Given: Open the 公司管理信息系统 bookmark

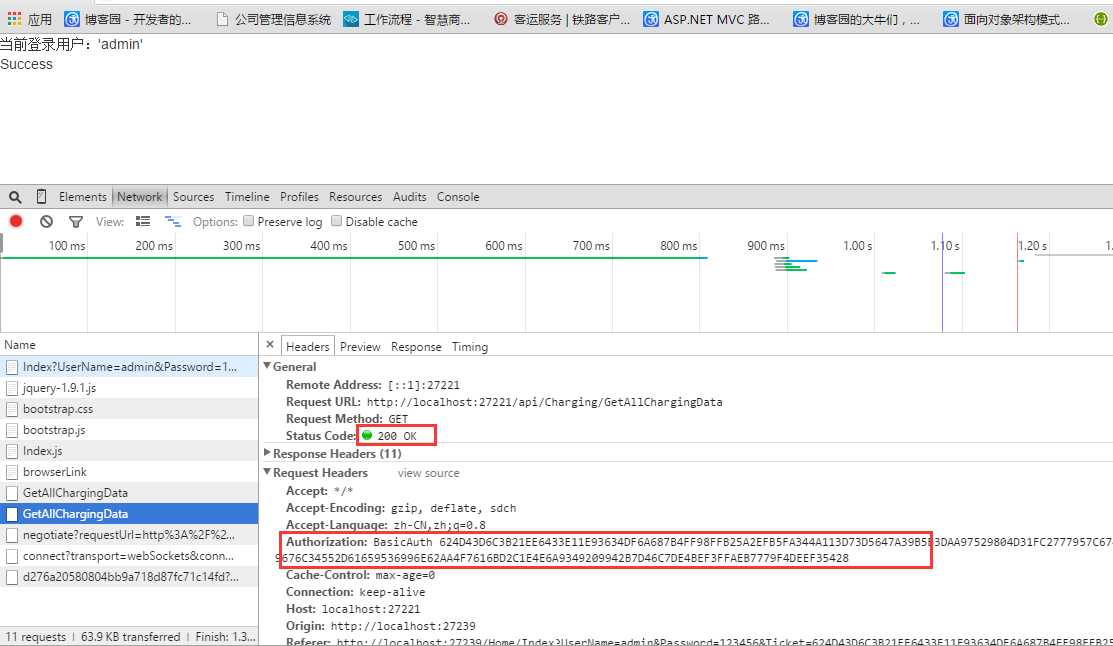Looking at the screenshot, I should [x=273, y=19].
